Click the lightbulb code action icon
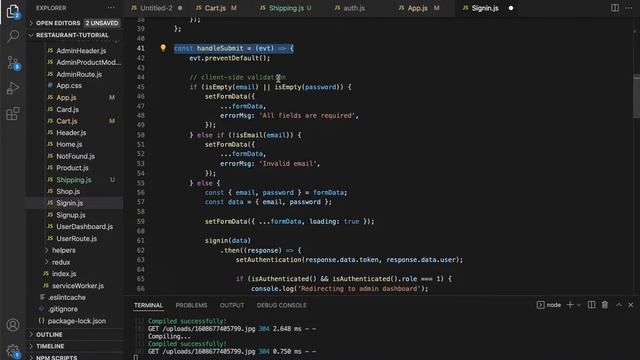This screenshot has height=360, width=640. click(x=163, y=48)
